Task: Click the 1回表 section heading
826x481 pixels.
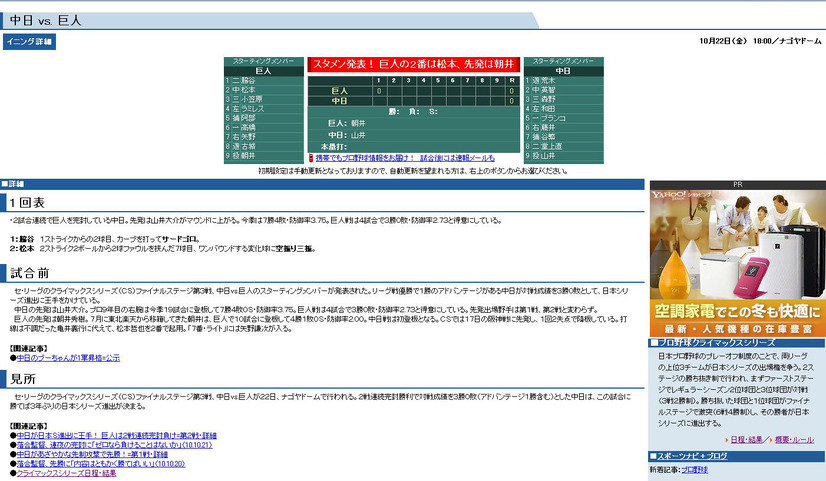Action: click(27, 203)
